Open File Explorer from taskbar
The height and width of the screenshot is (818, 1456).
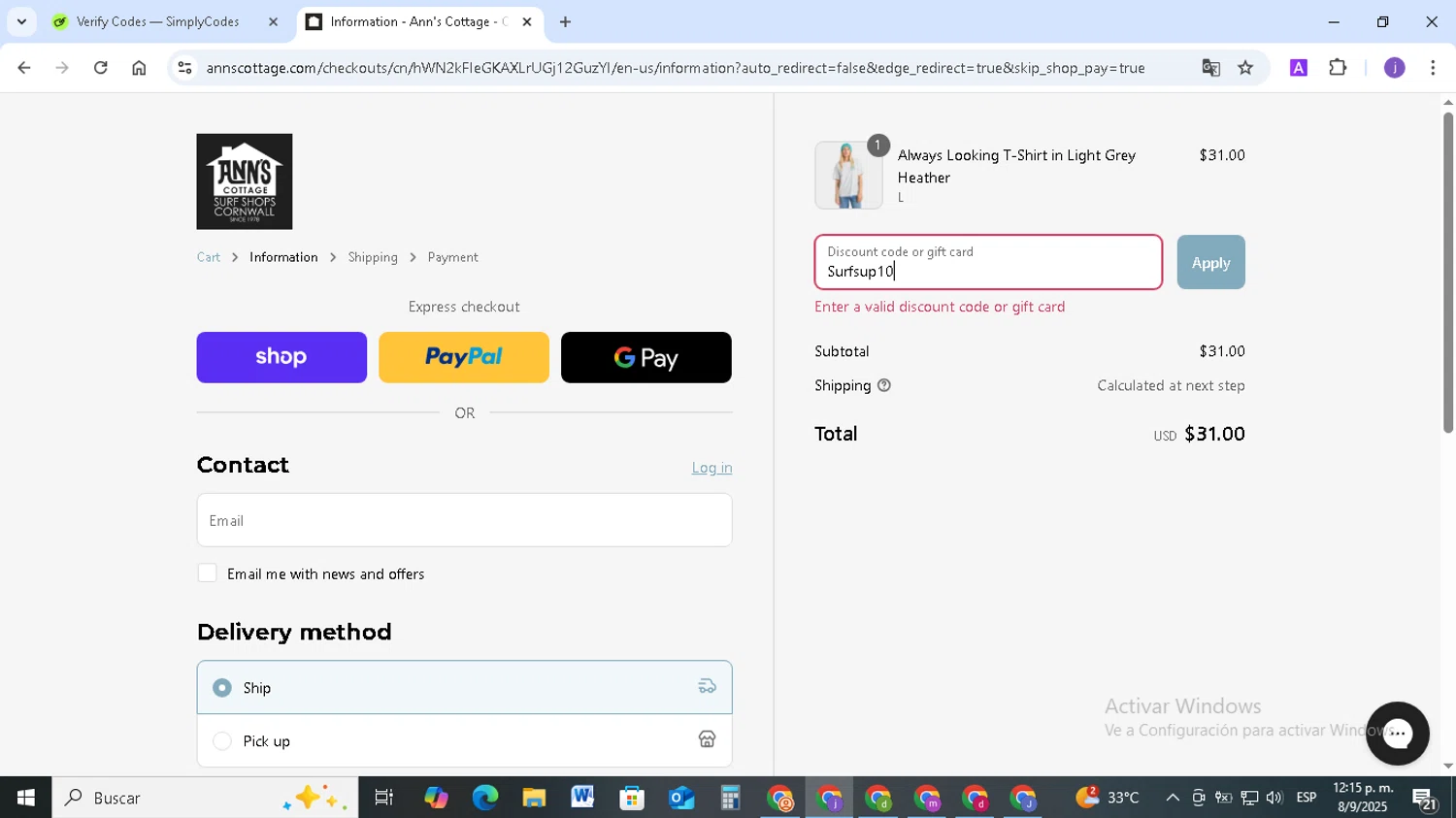coord(534,798)
